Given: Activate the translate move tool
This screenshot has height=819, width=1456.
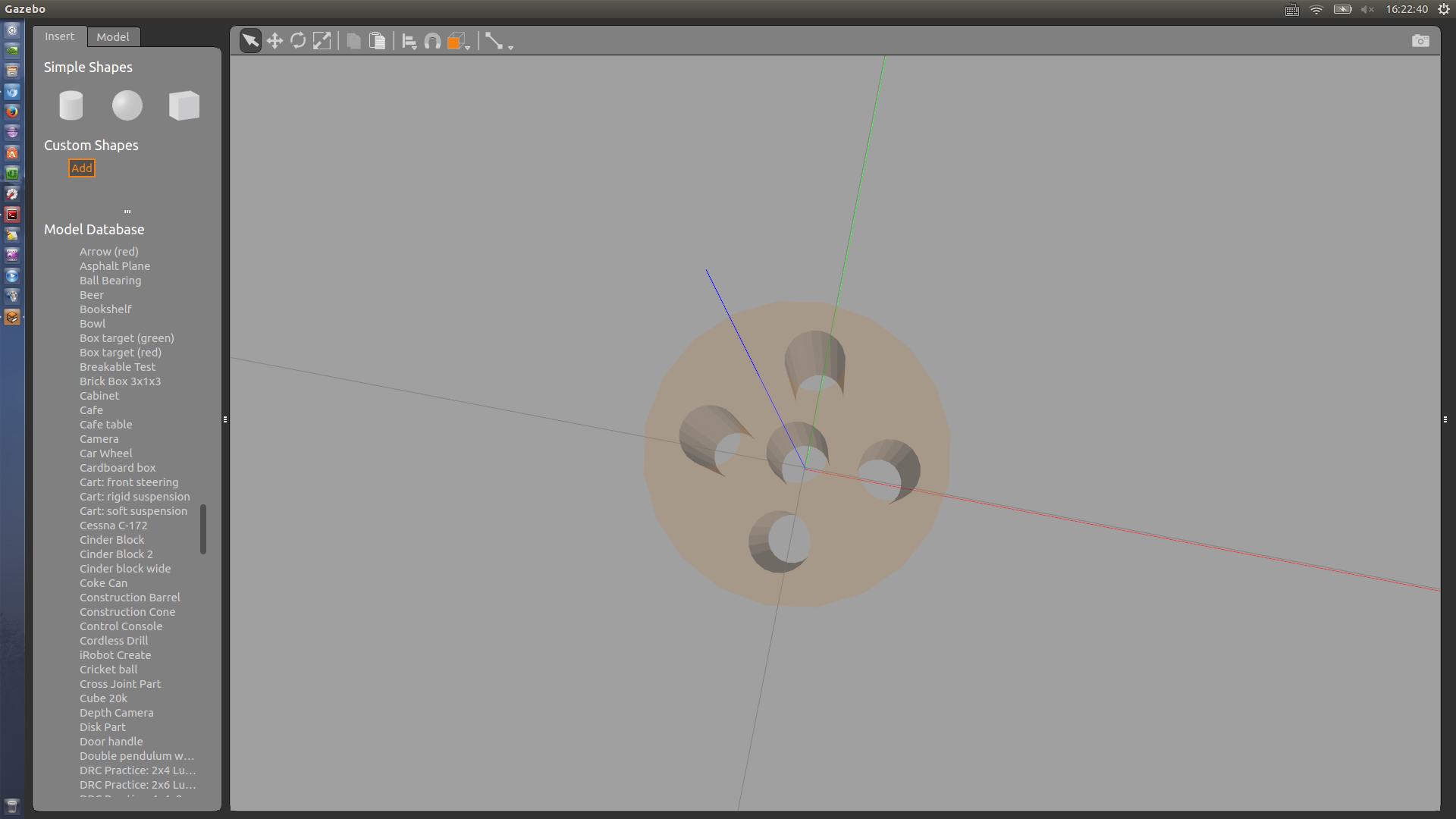Looking at the screenshot, I should (275, 41).
